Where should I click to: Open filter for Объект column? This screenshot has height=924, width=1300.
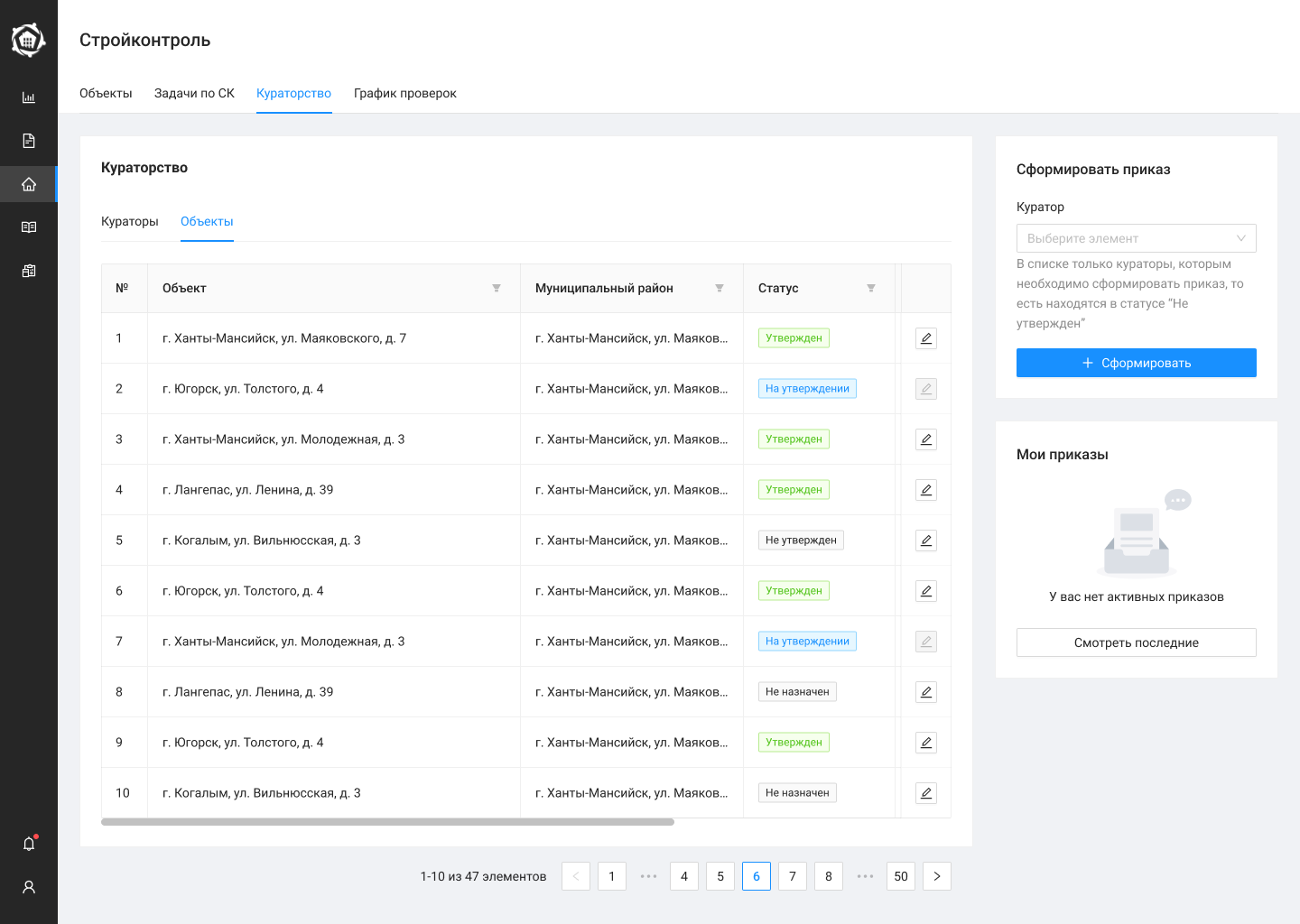497,288
